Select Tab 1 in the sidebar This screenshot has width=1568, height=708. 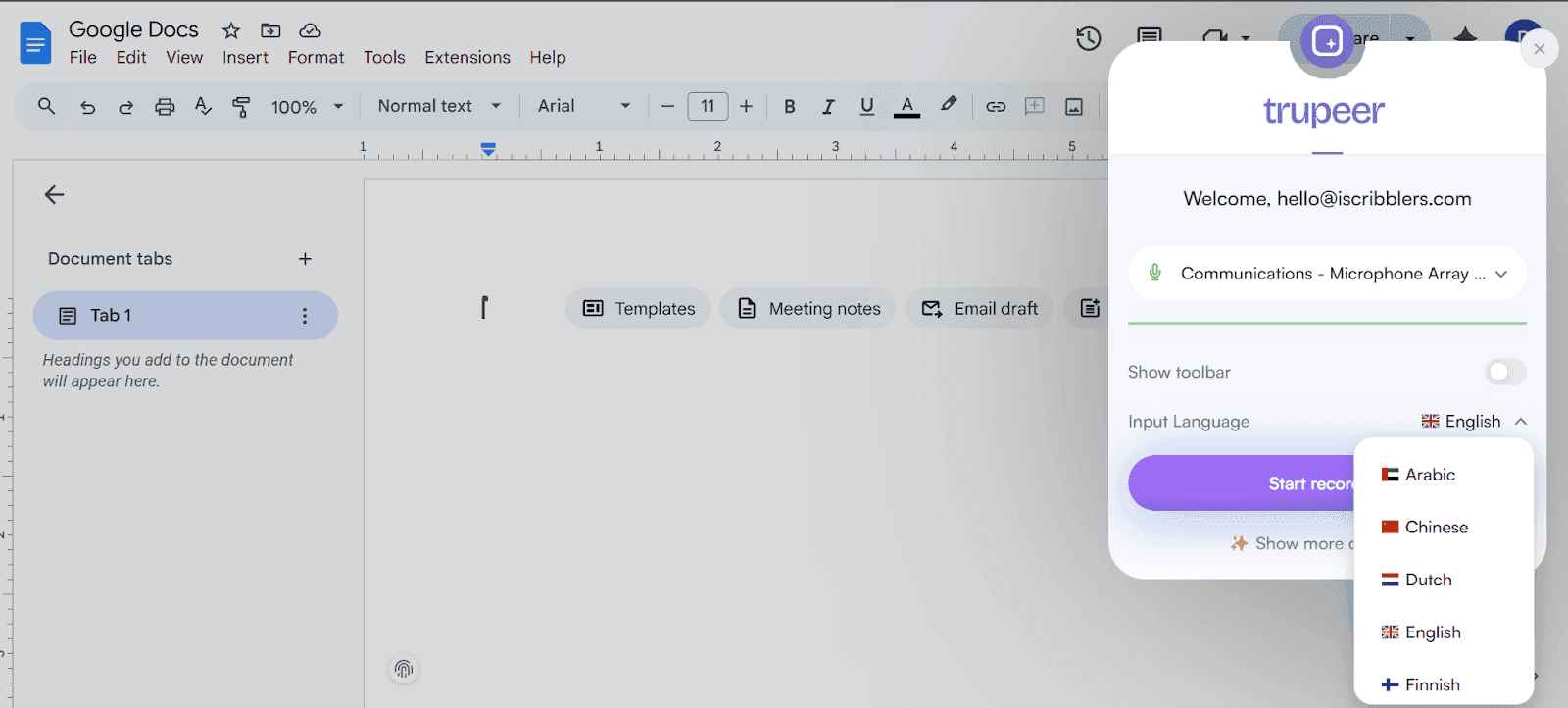coord(185,316)
